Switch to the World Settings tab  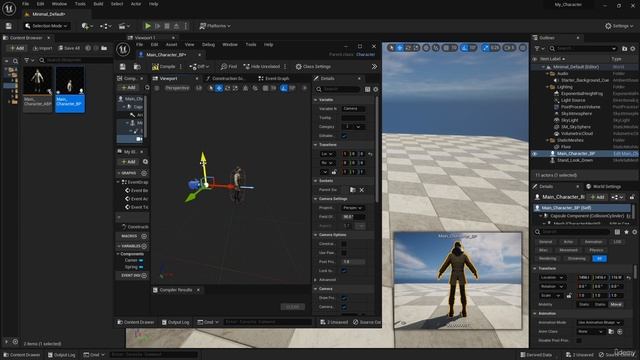point(604,187)
